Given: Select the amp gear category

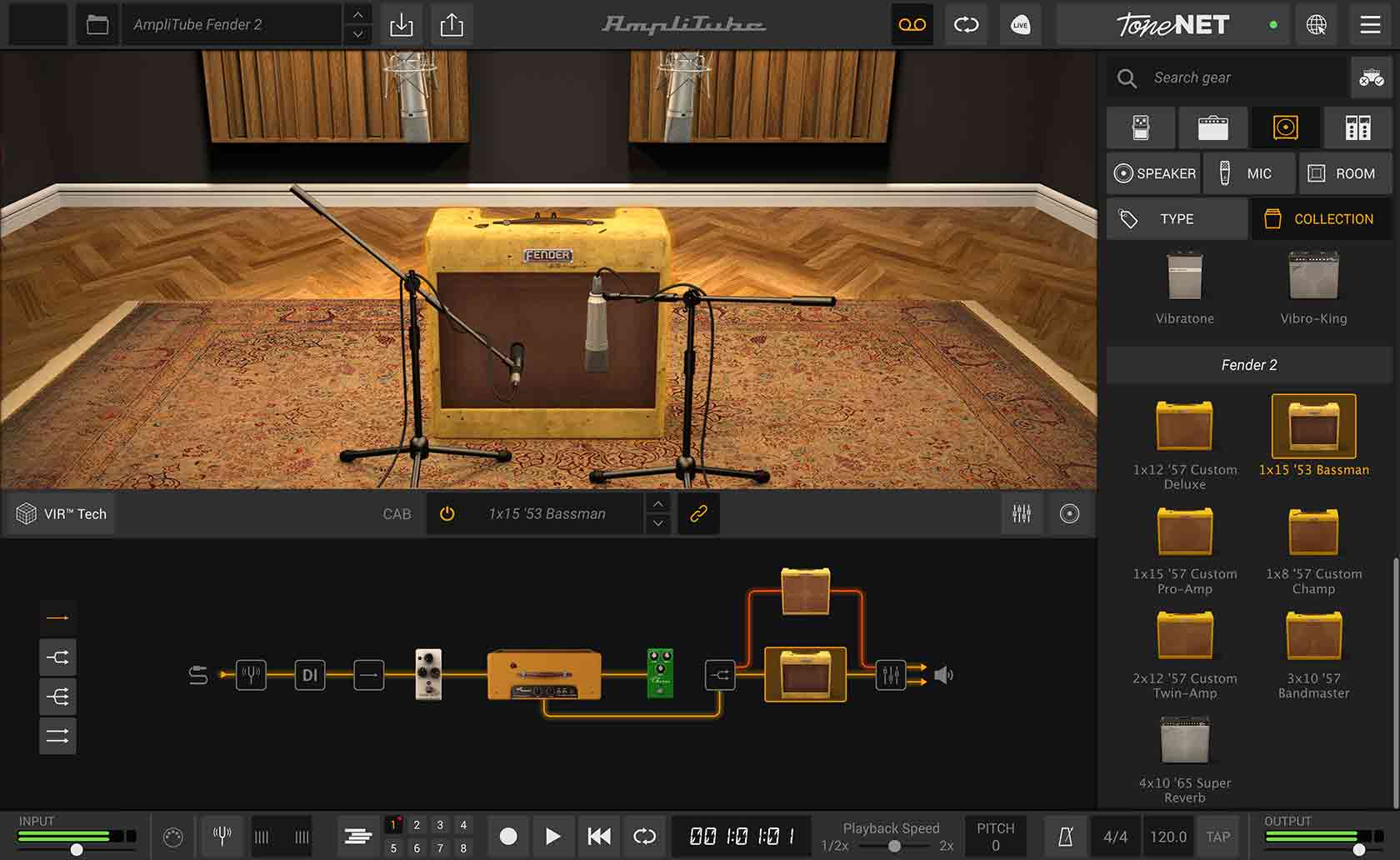Looking at the screenshot, I should (1213, 127).
